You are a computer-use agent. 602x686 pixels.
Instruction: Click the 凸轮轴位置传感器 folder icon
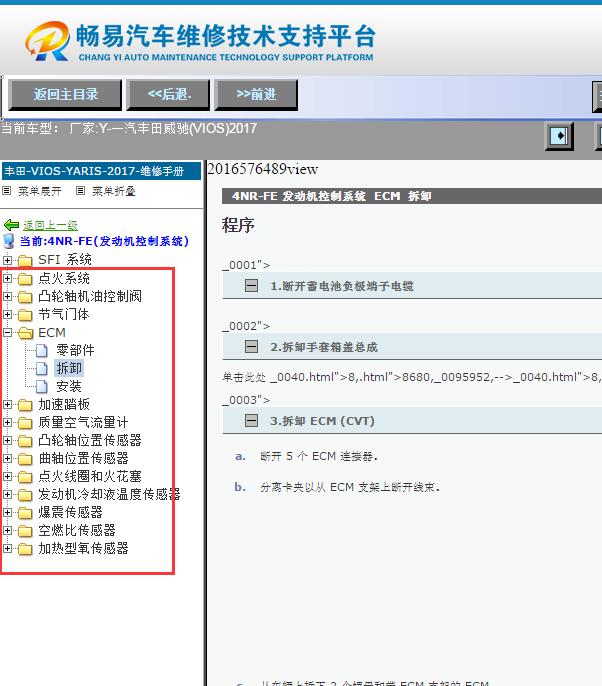click(x=25, y=441)
